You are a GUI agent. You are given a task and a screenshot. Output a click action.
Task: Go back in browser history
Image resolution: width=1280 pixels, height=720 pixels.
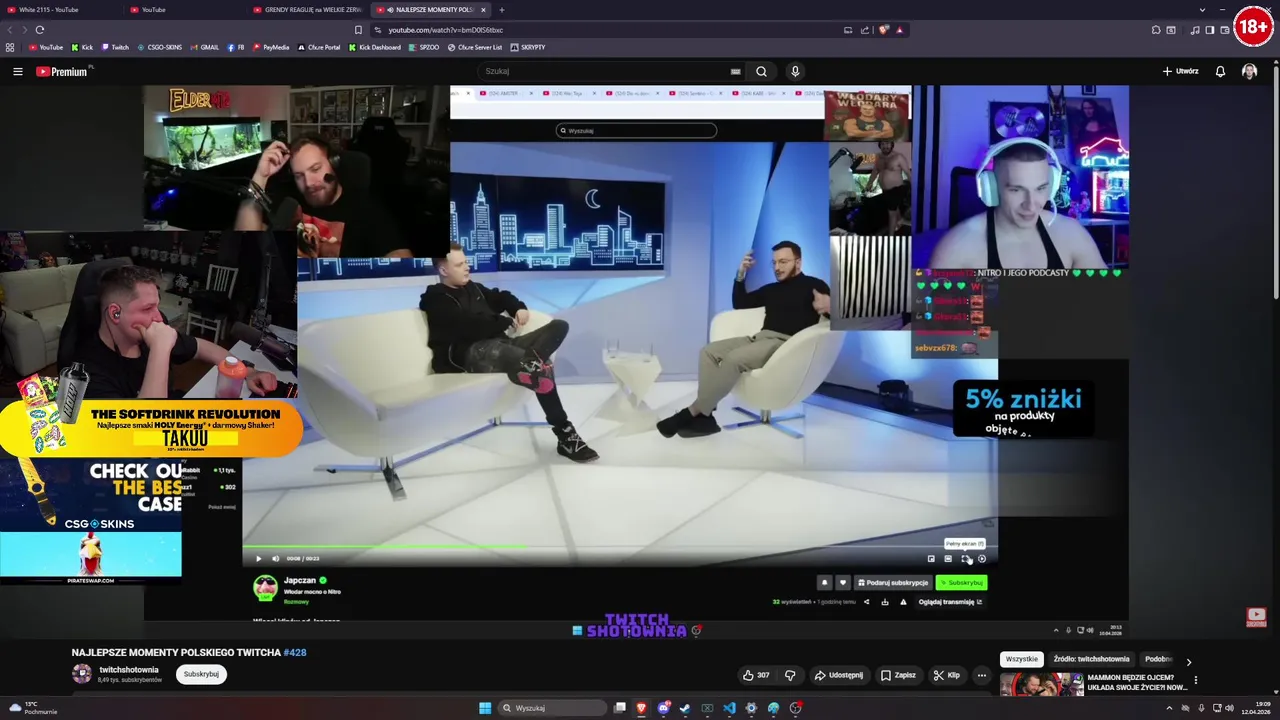[x=12, y=30]
